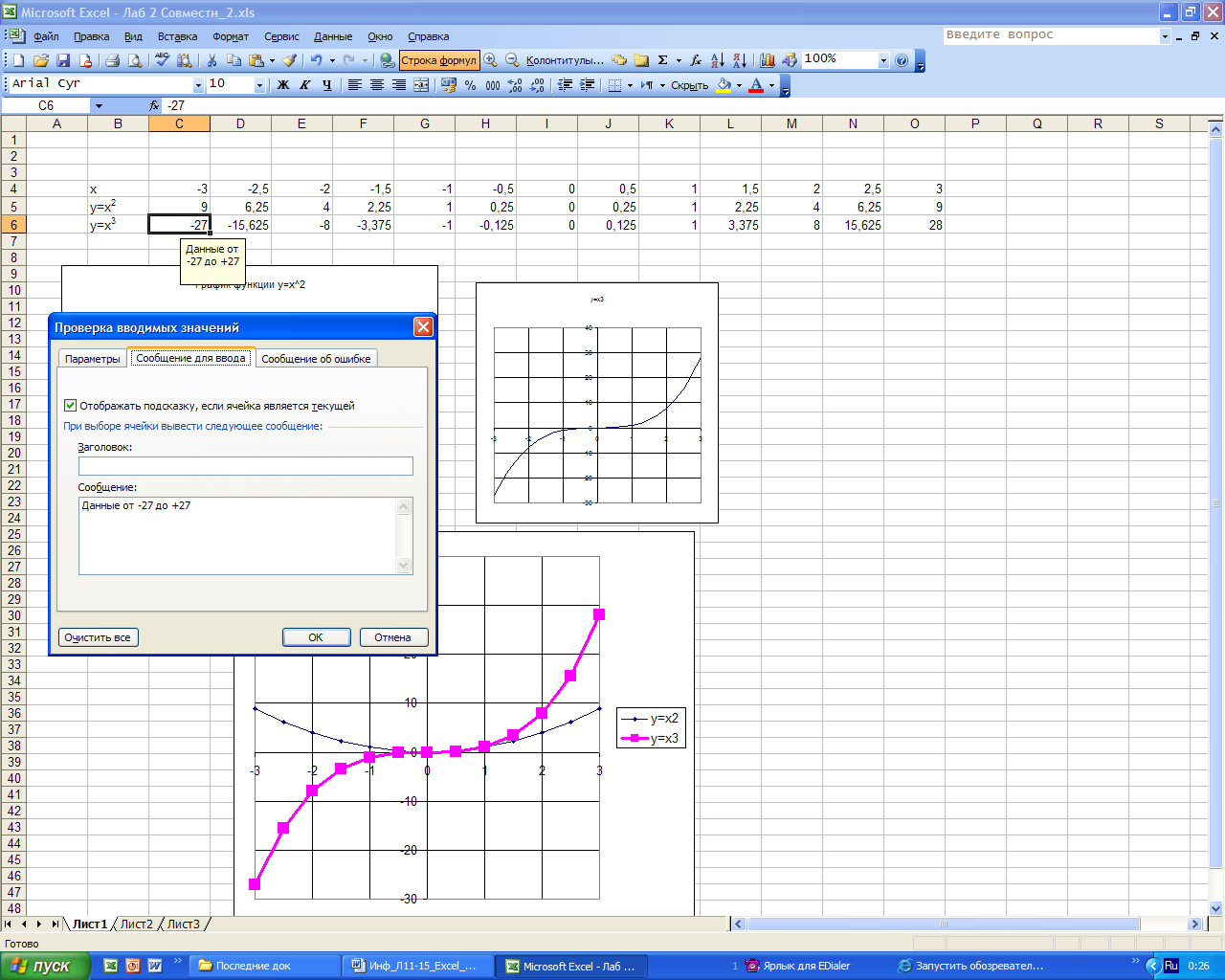Sort descending with the Я-A icon

pyautogui.click(x=740, y=60)
